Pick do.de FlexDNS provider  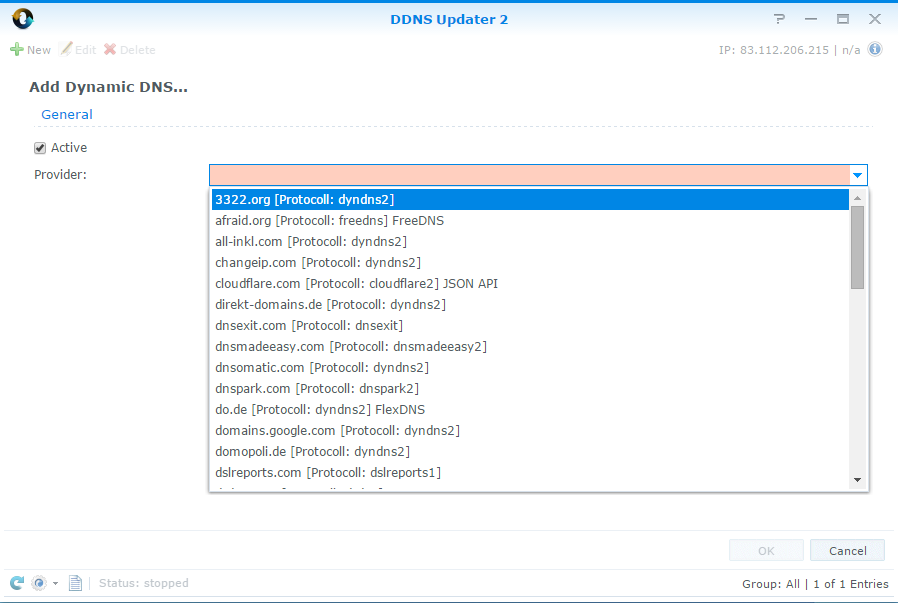(x=530, y=409)
